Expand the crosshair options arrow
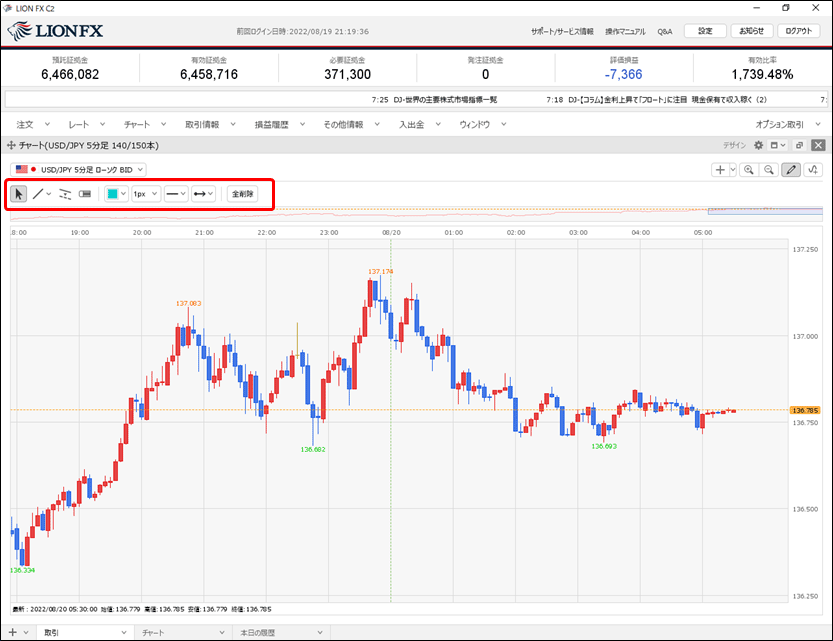The height and width of the screenshot is (641, 833). coord(733,170)
